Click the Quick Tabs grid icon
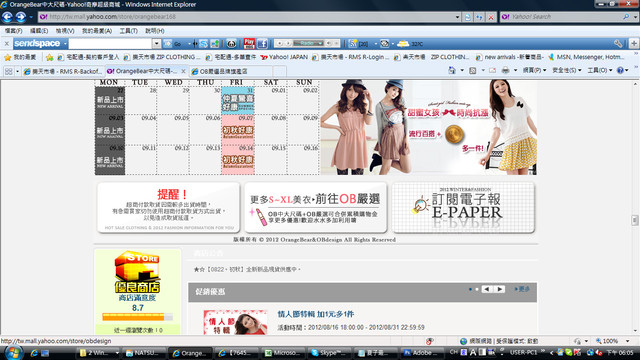Screen dimensions: 640x360 (x=8, y=71)
